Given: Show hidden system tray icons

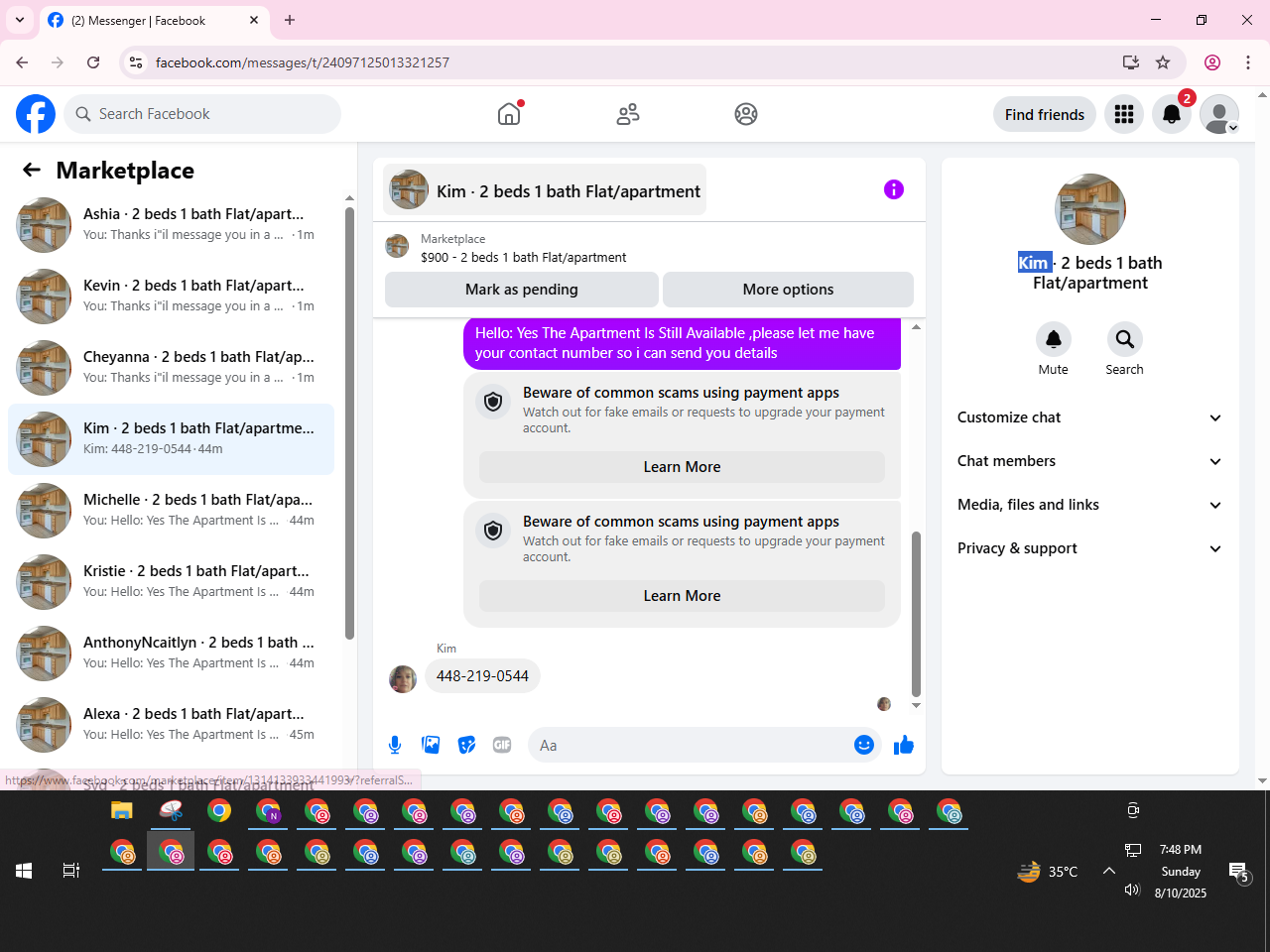Looking at the screenshot, I should coord(1109,871).
